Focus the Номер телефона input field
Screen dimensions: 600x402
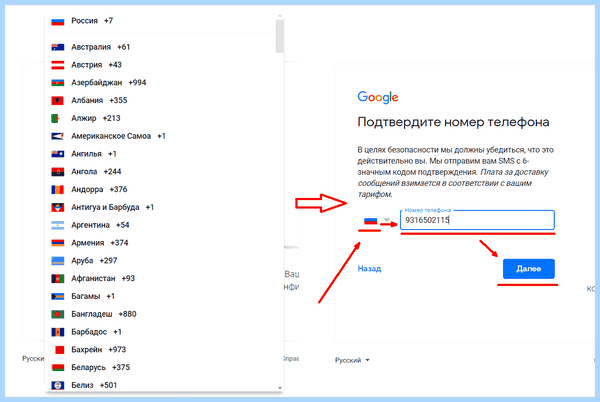tap(477, 220)
